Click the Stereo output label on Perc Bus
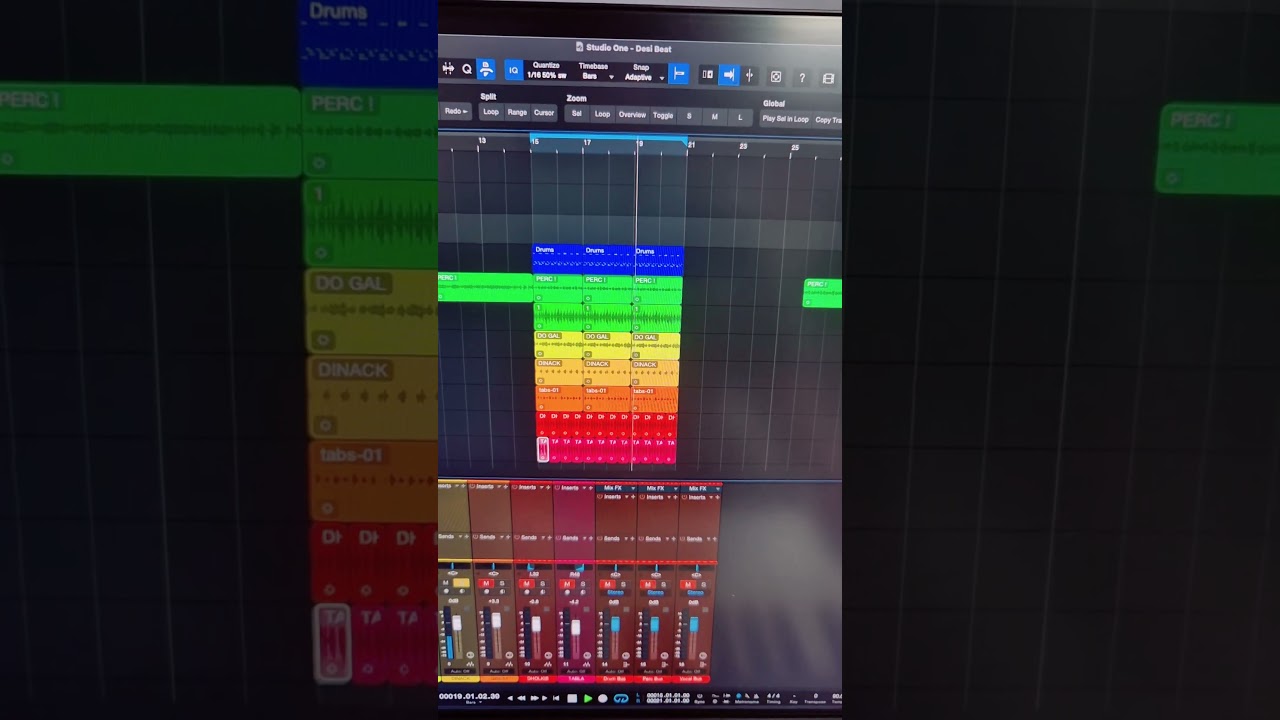This screenshot has width=1280, height=720. pos(655,593)
